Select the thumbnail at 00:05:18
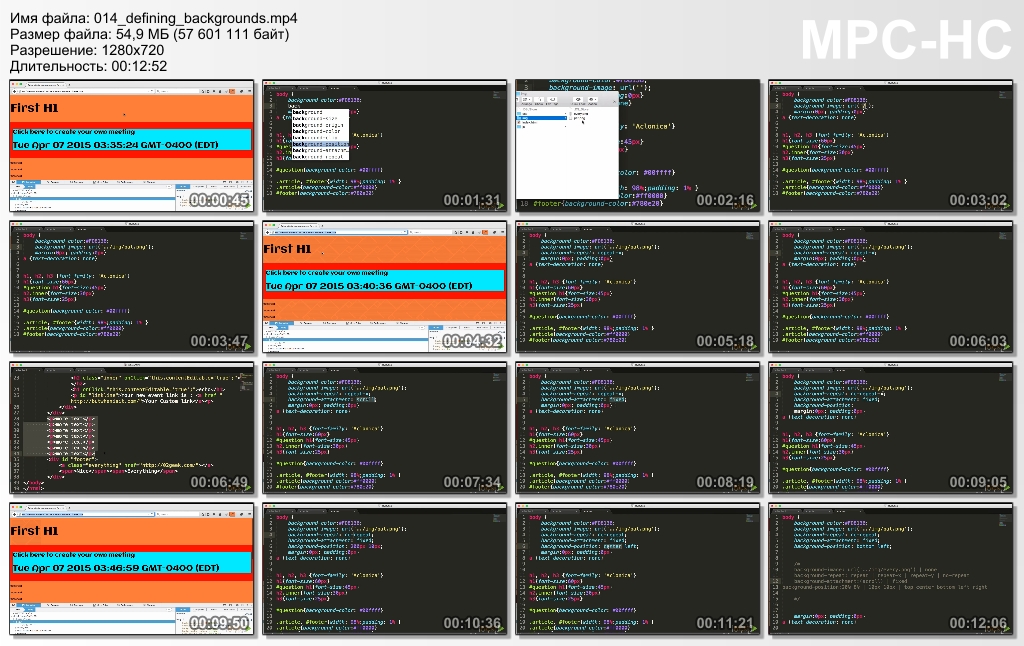This screenshot has width=1024, height=646. (x=638, y=287)
